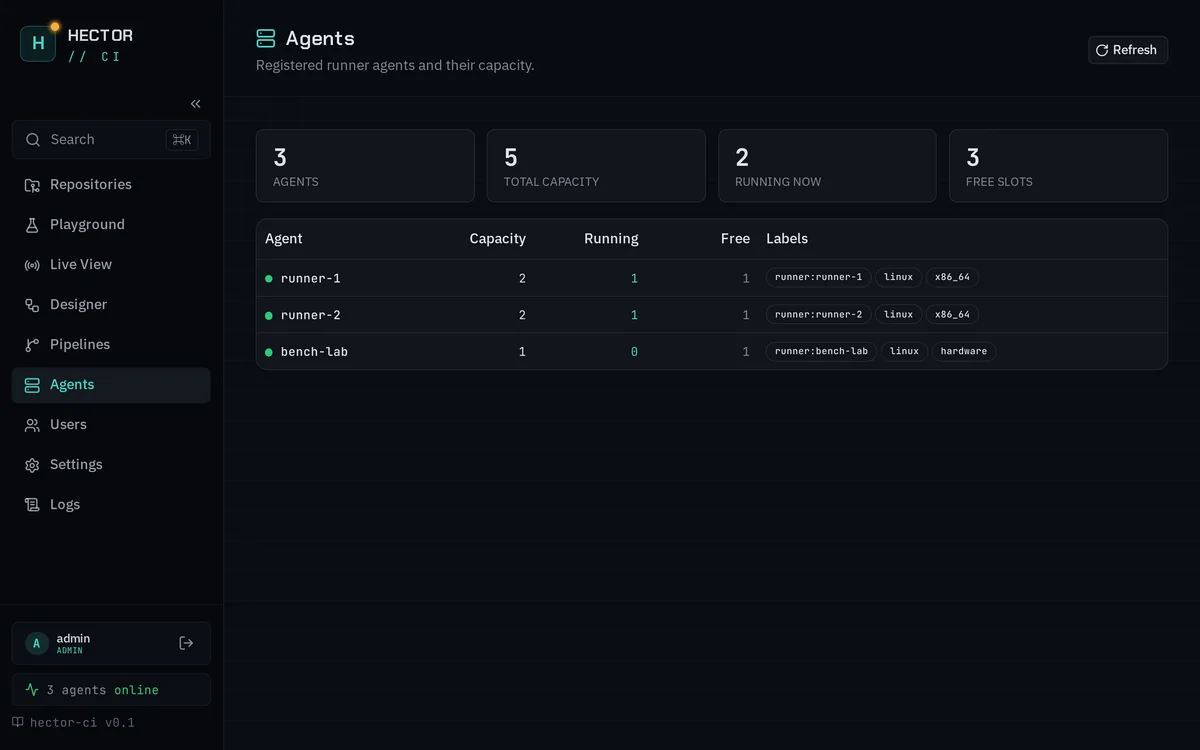Open the Settings page
This screenshot has height=750, width=1200.
point(111,465)
